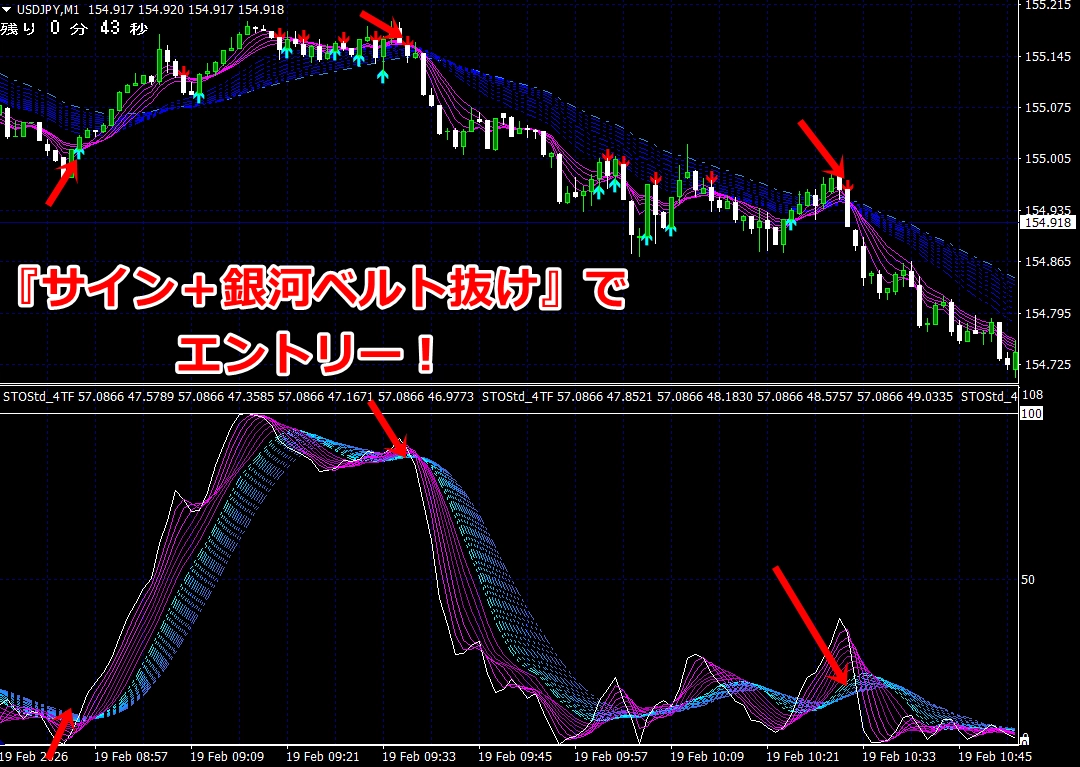Screen dimensions: 1080x767
Task: Click the 19 Feb 09:09 time label
Action: coord(227,757)
